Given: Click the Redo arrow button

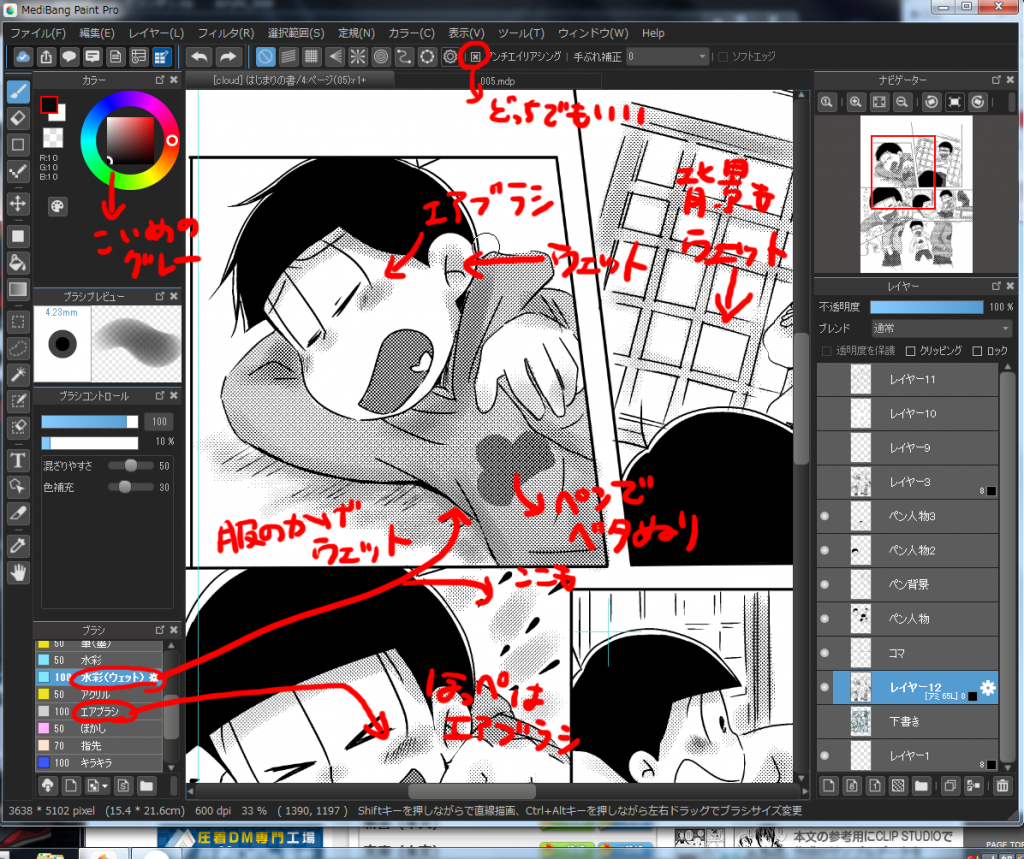Looking at the screenshot, I should pos(228,57).
